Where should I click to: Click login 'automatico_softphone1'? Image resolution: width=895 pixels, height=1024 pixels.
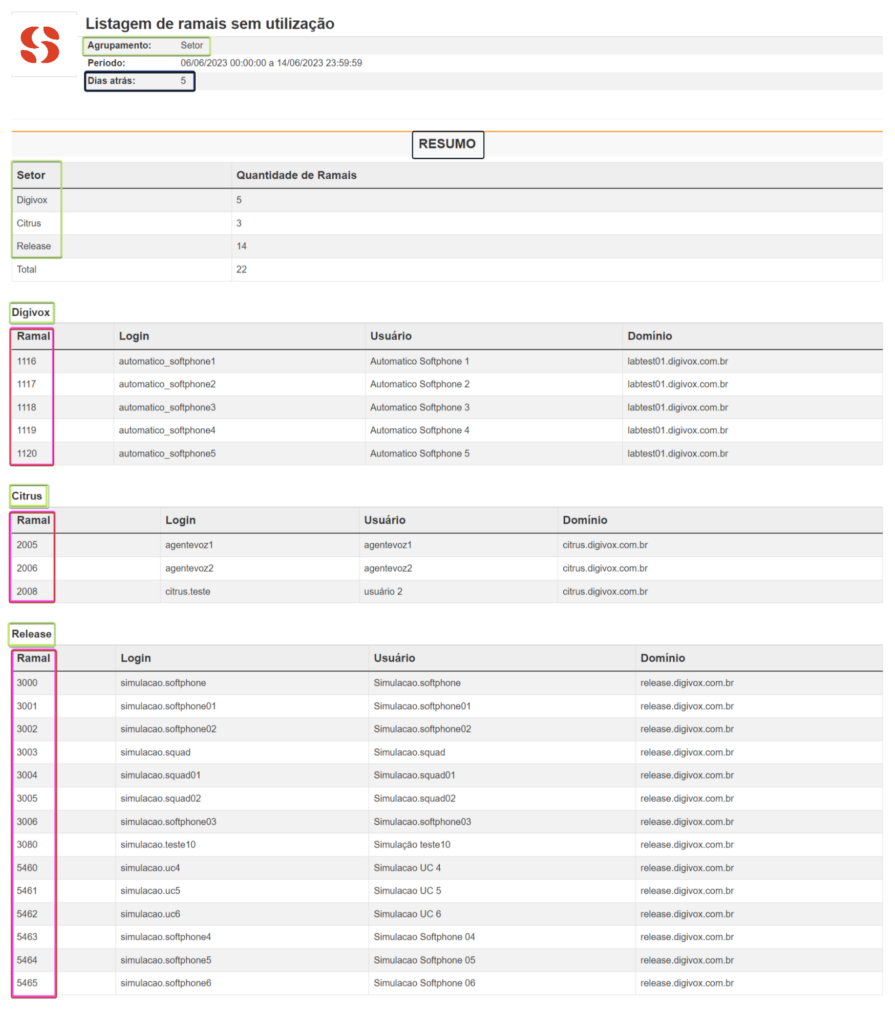click(167, 361)
